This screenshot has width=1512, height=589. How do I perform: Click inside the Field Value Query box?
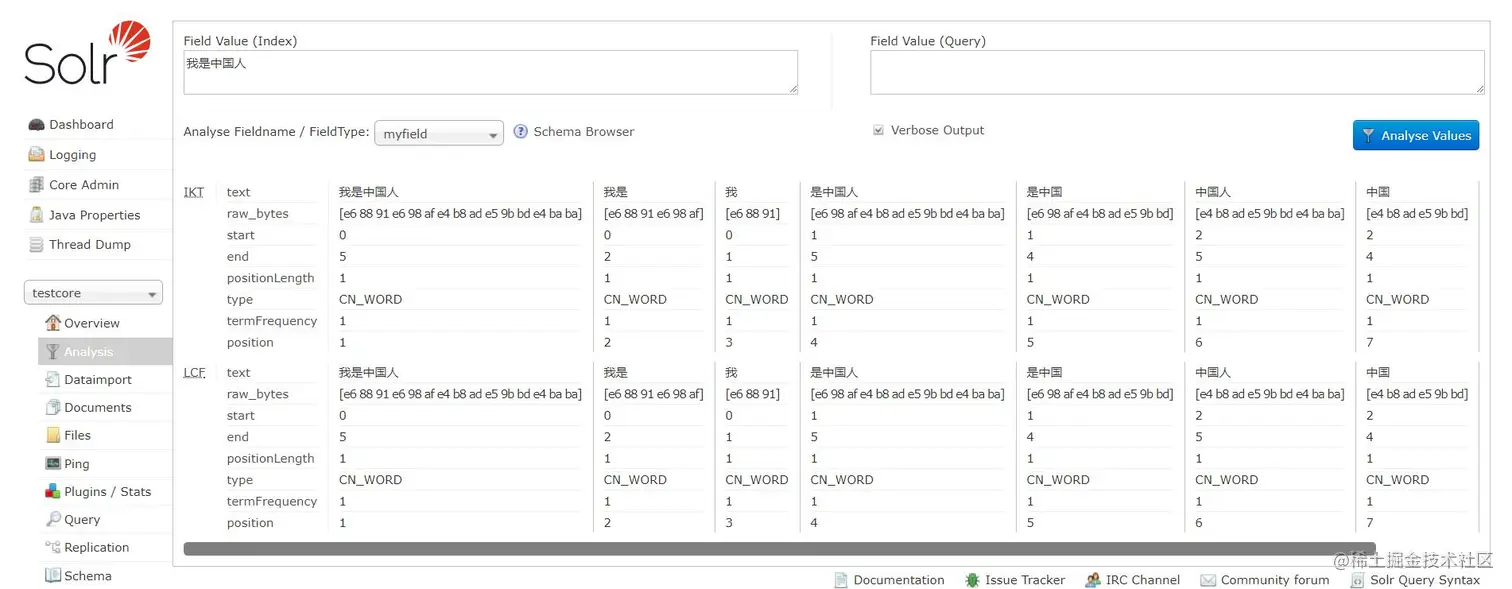click(1177, 71)
